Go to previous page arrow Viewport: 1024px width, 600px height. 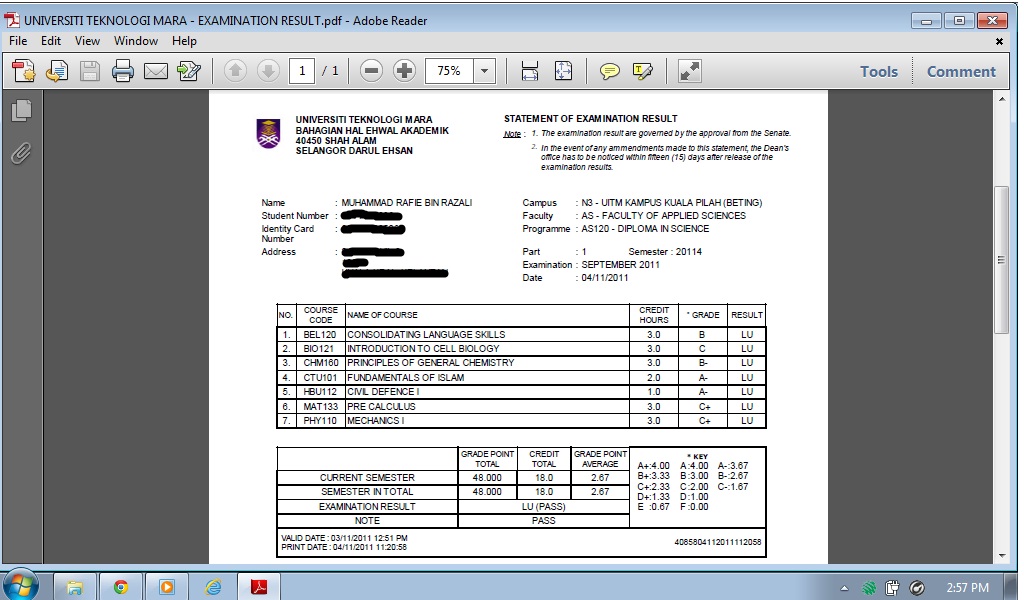click(235, 71)
